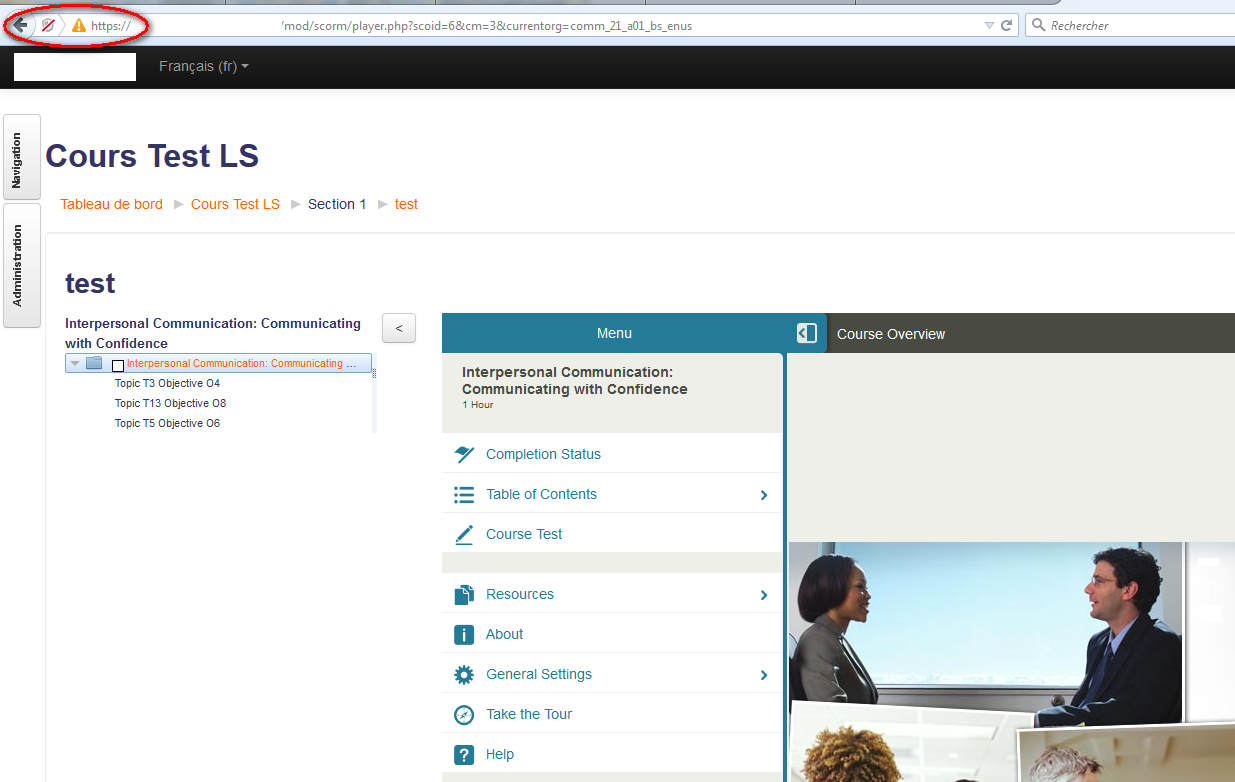The height and width of the screenshot is (782, 1235).
Task: Click the Section 1 breadcrumb text
Action: point(337,204)
